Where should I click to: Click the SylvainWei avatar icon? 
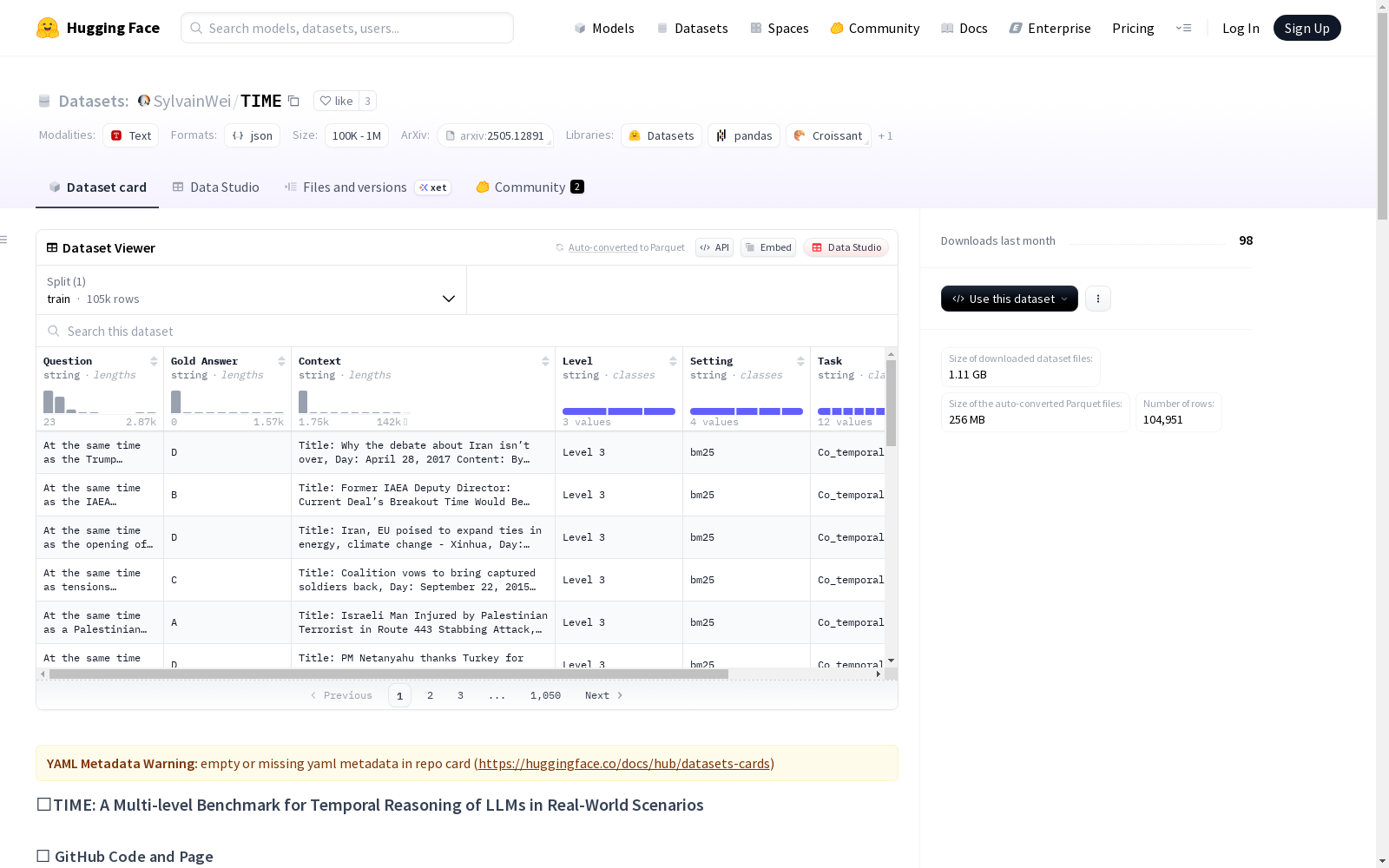(x=144, y=101)
